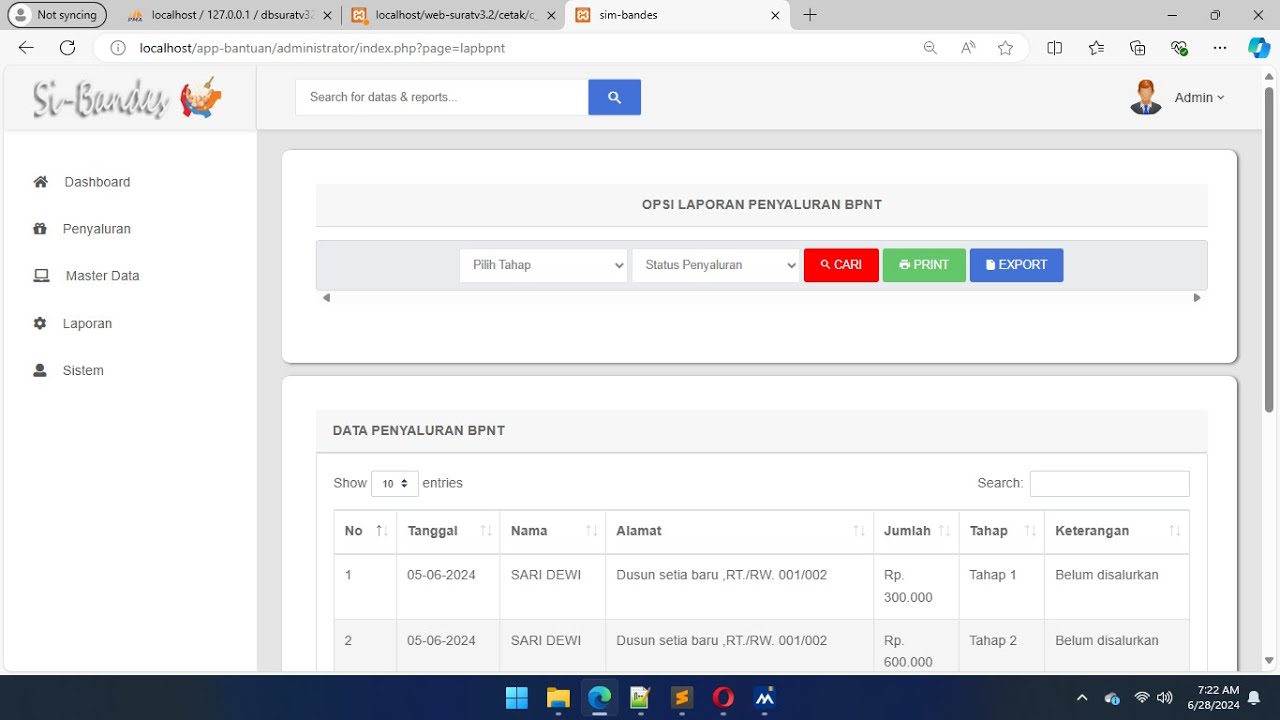
Task: Switch to the localhost phpMyAdmin tab
Action: [x=230, y=15]
